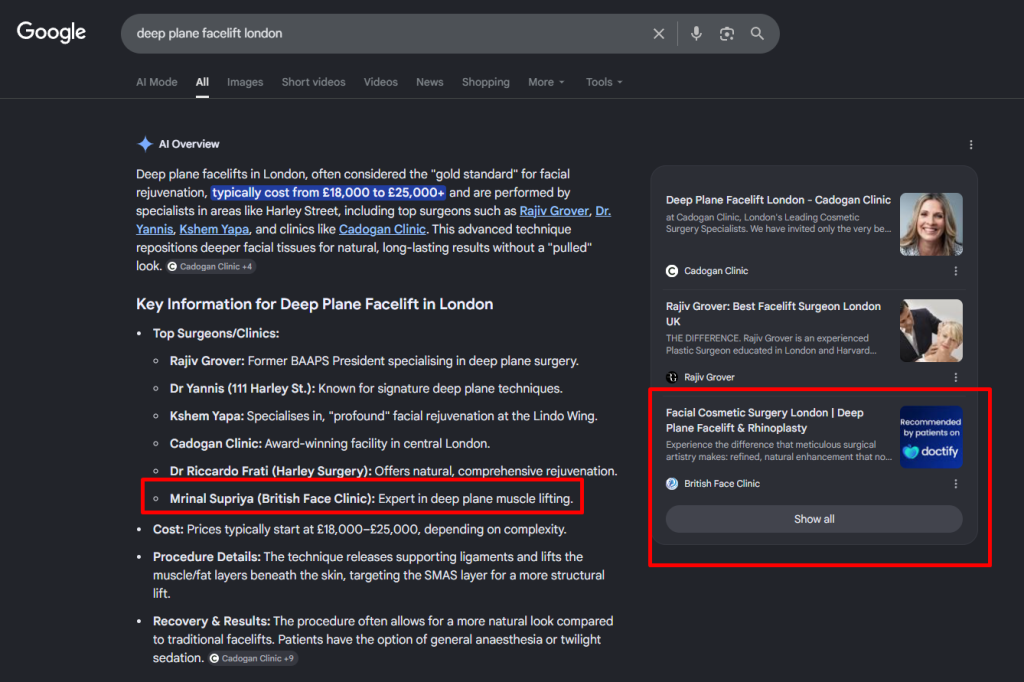Follow the Cadogan Clinic link in the paragraph
Image resolution: width=1024 pixels, height=682 pixels.
(382, 229)
